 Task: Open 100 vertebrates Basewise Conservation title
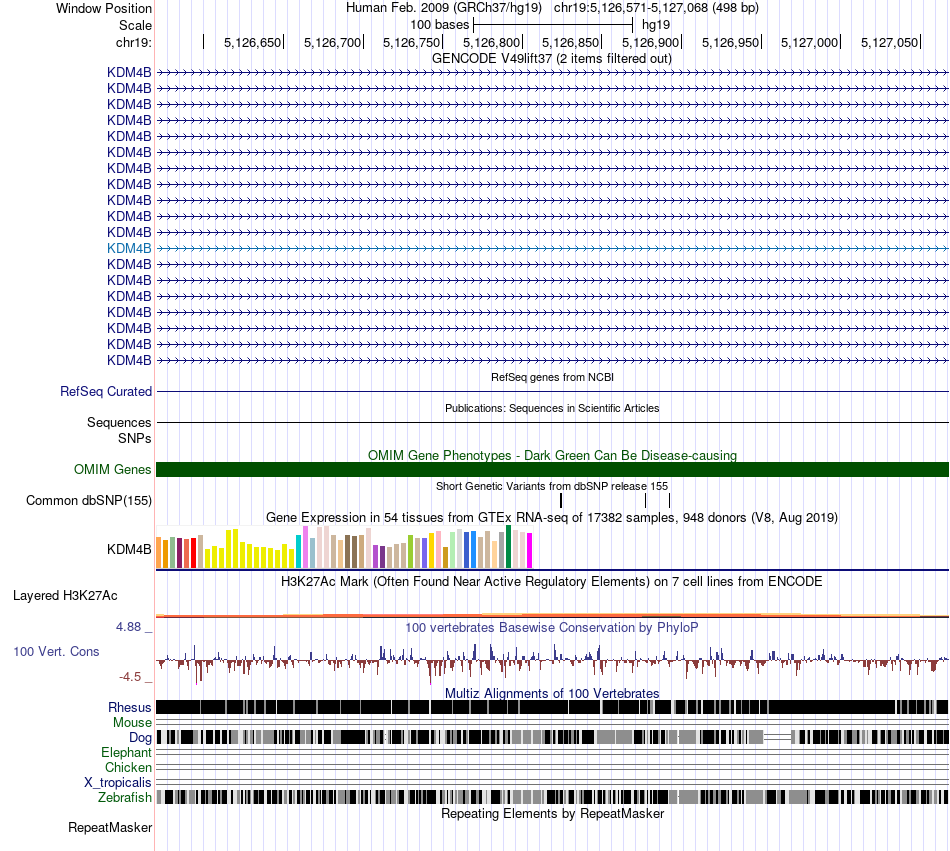tap(552, 627)
